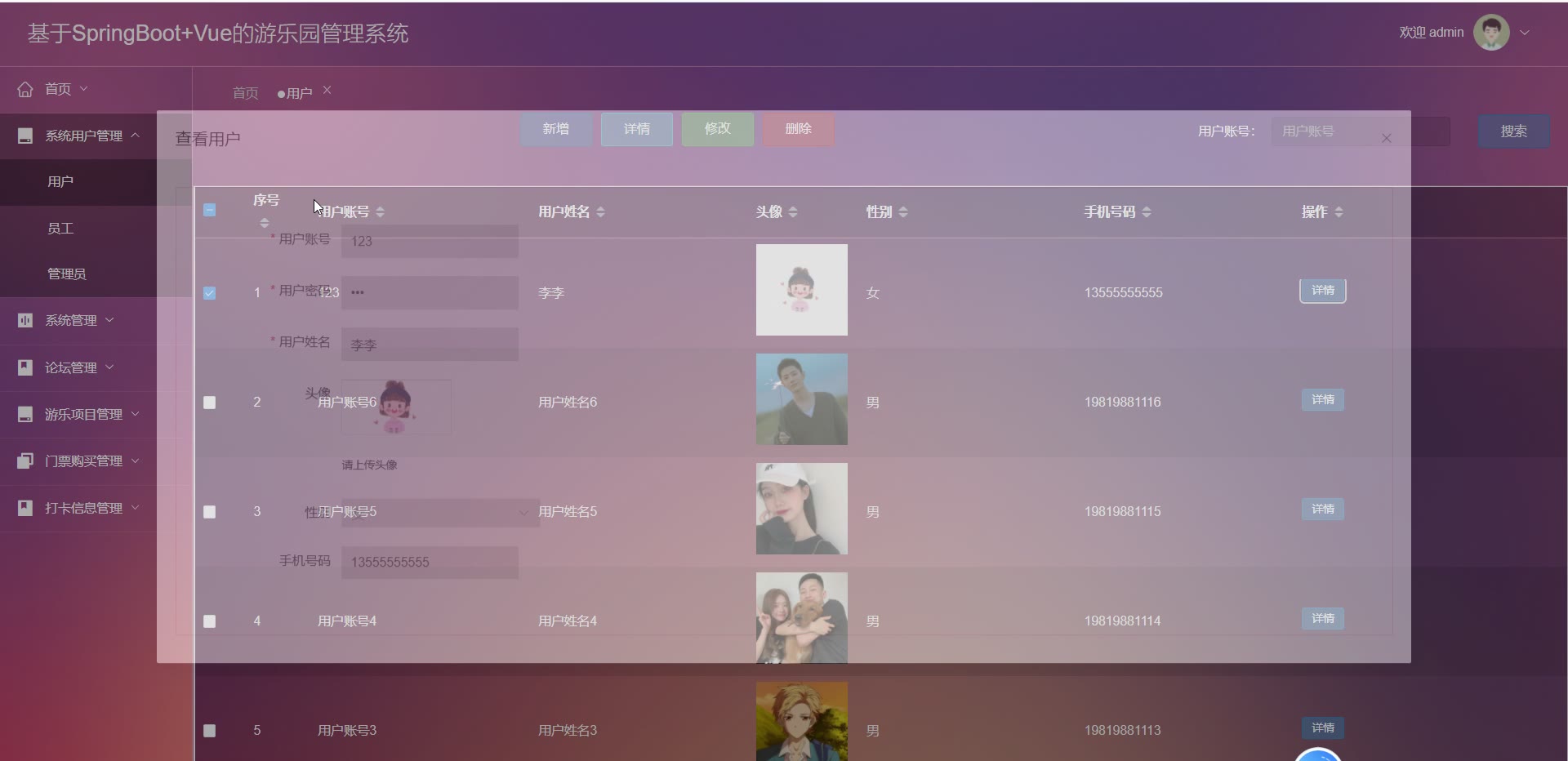Image resolution: width=1568 pixels, height=761 pixels.
Task: Check the checkbox for row 用户姓名3
Action: [x=210, y=731]
